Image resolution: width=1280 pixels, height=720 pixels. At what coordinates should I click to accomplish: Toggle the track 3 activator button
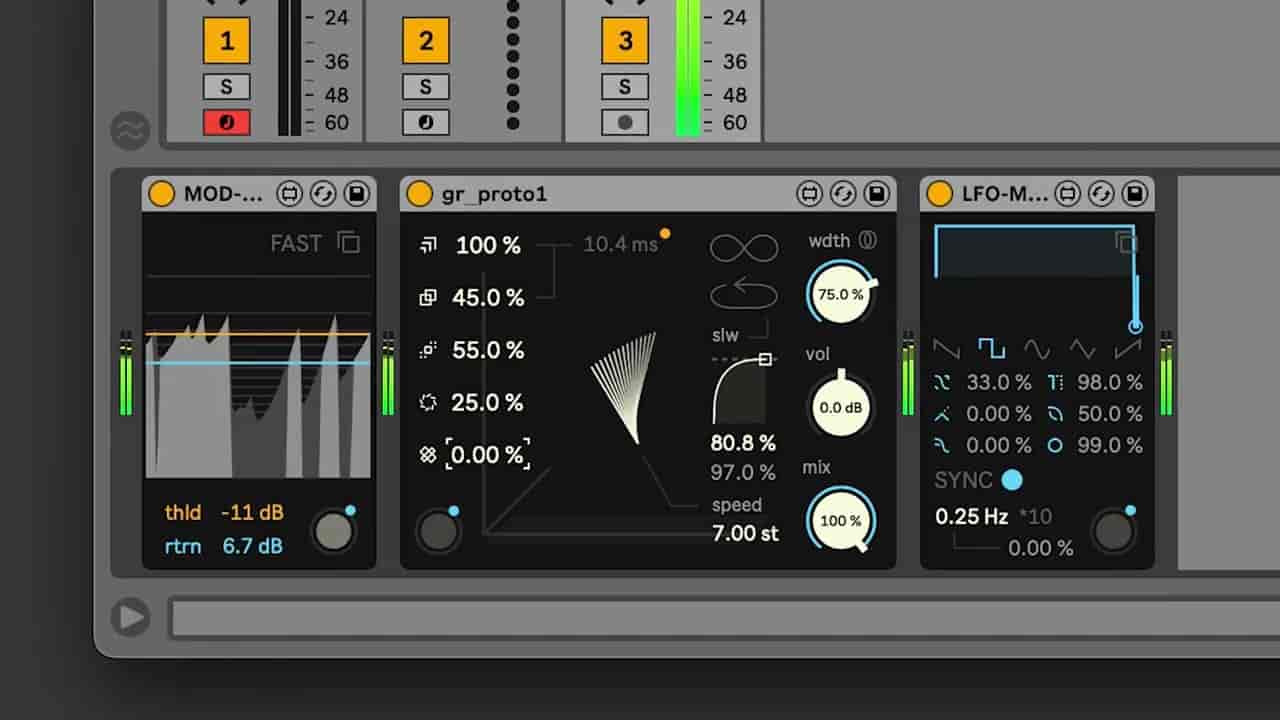(x=625, y=41)
